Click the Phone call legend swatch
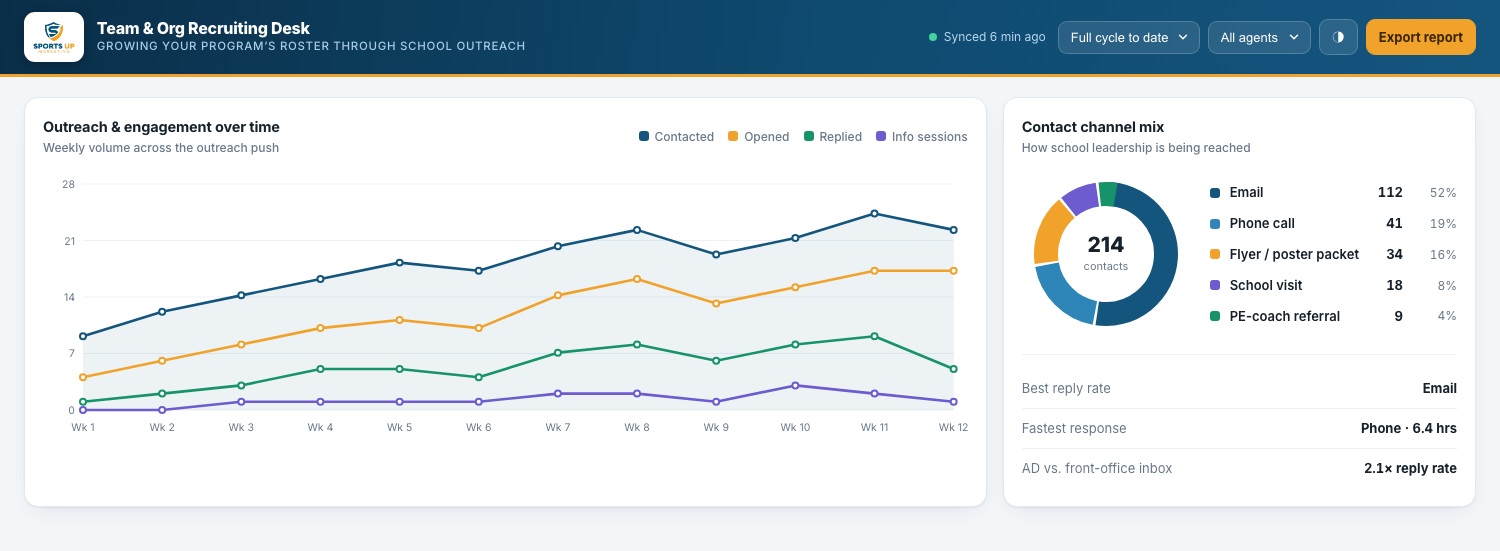Image resolution: width=1500 pixels, height=551 pixels. pyautogui.click(x=1215, y=224)
